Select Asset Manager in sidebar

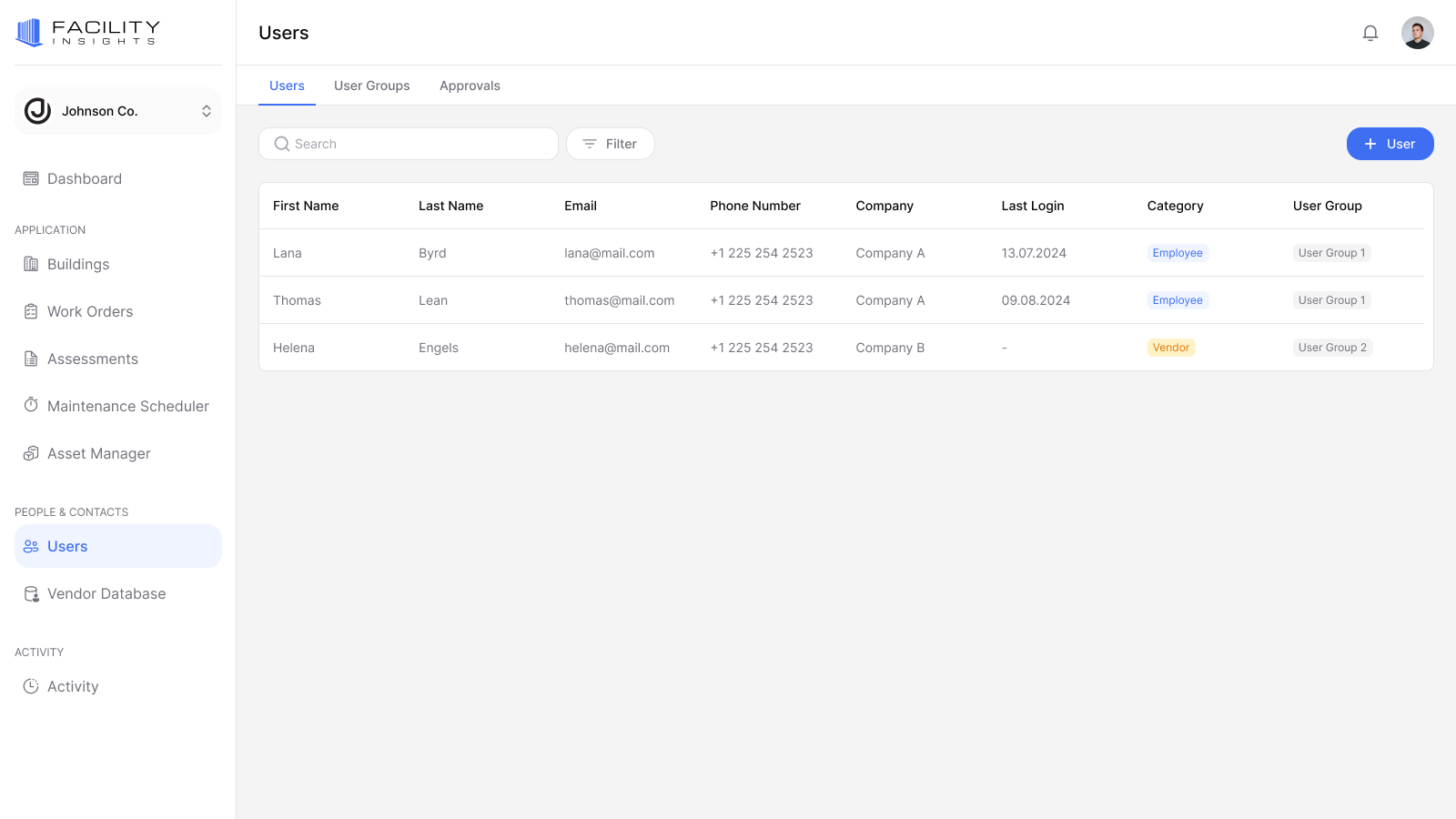point(98,454)
